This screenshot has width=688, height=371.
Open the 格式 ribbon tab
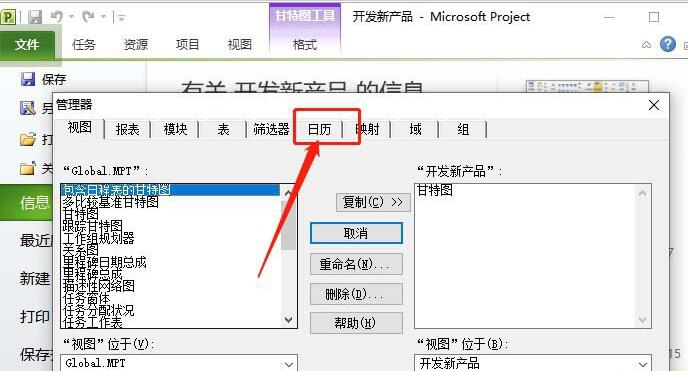click(305, 44)
